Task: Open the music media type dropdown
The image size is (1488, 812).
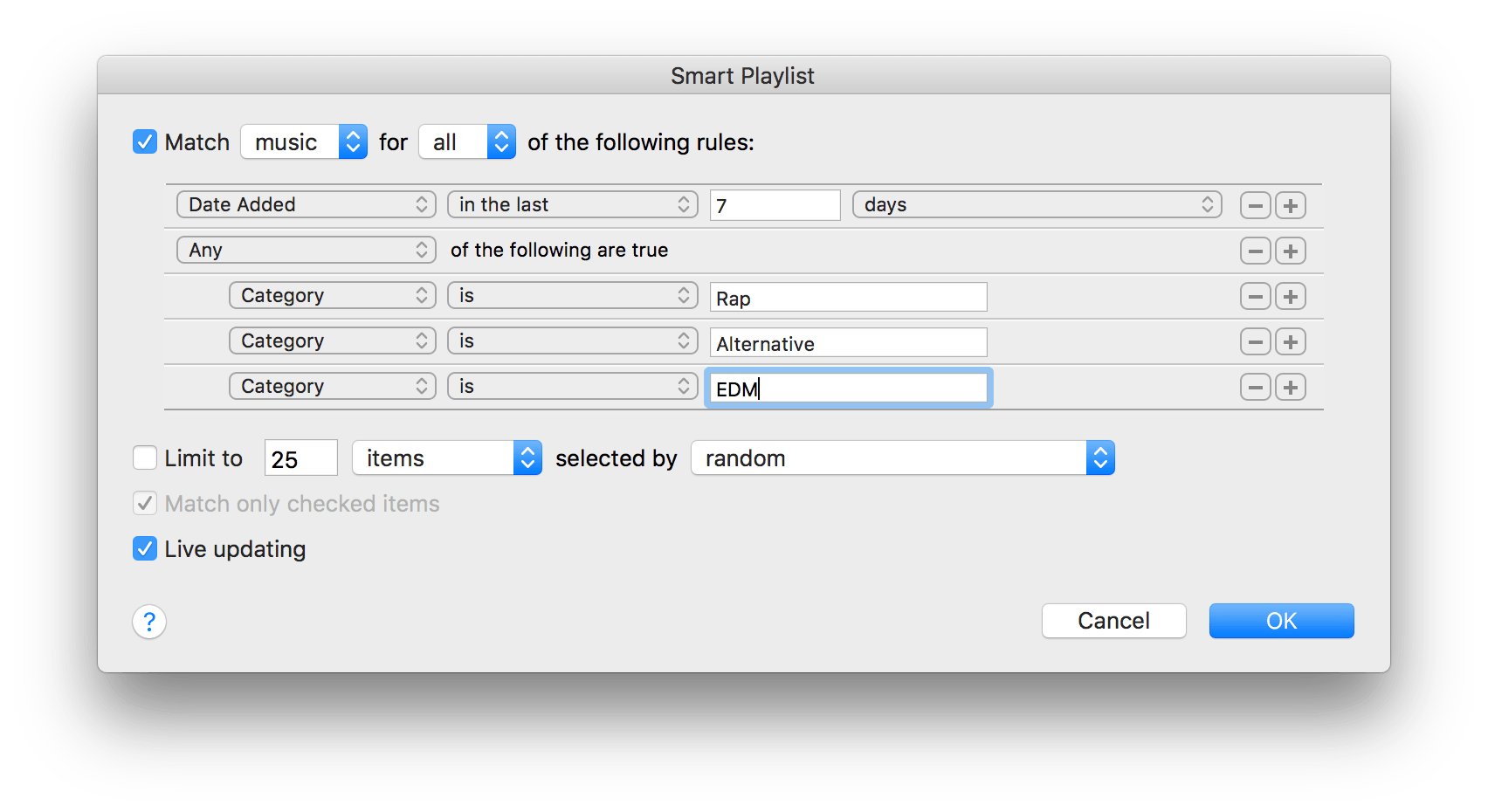Action: [x=304, y=141]
